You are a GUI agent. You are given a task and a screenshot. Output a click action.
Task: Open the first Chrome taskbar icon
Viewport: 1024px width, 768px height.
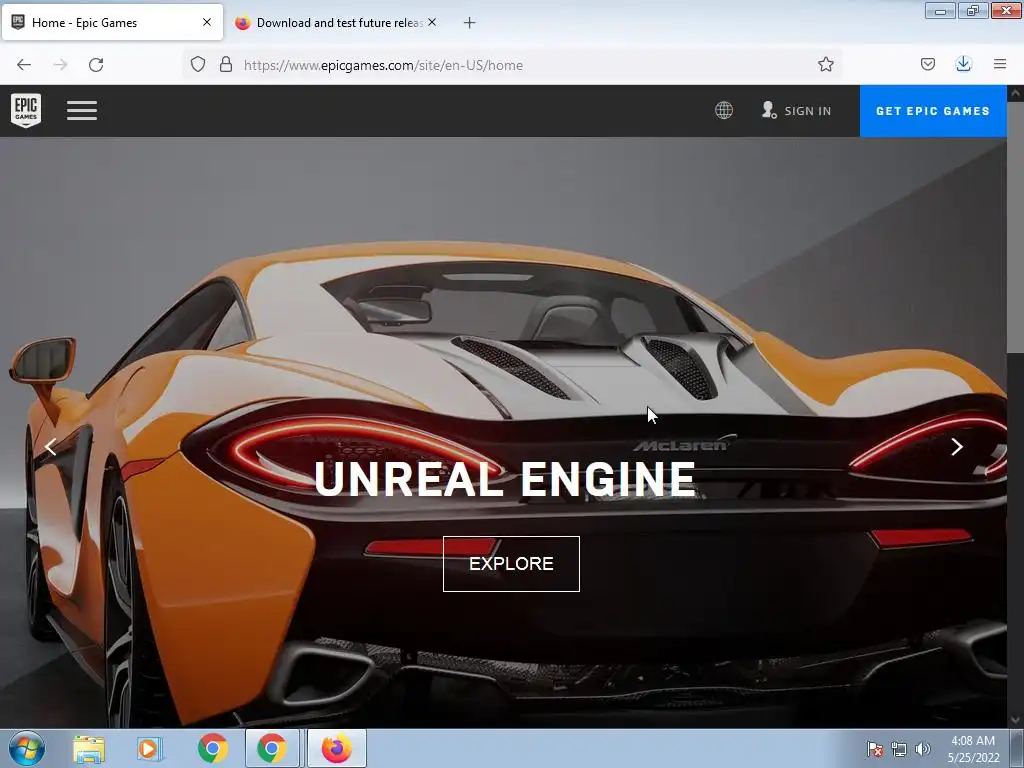212,748
